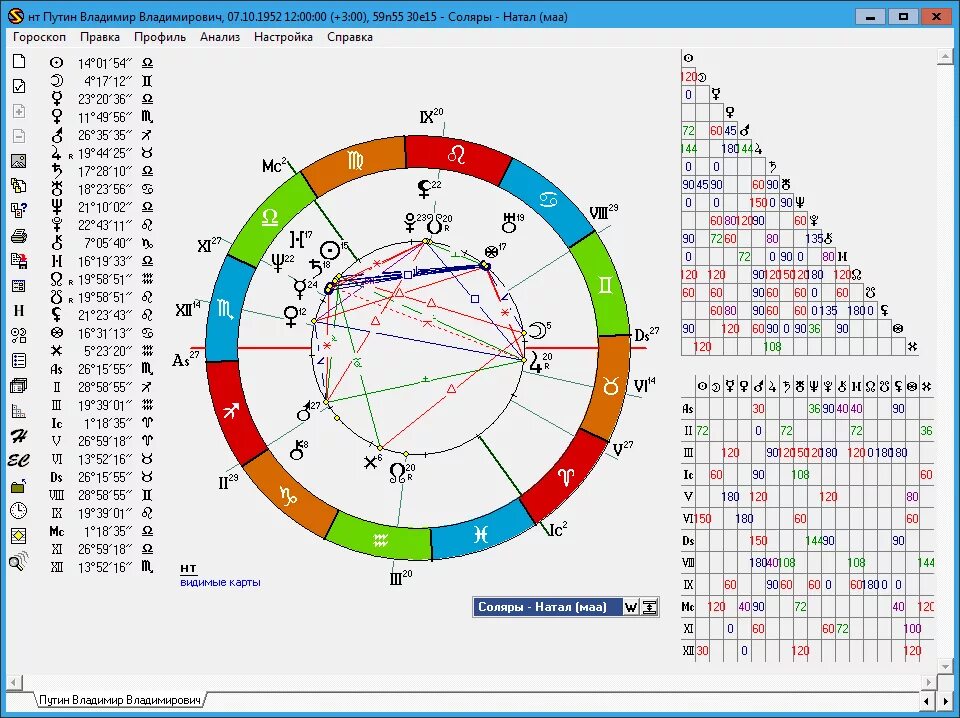960x718 pixels.
Task: Click the picture landscape icon in toolbar
Action: tap(19, 161)
